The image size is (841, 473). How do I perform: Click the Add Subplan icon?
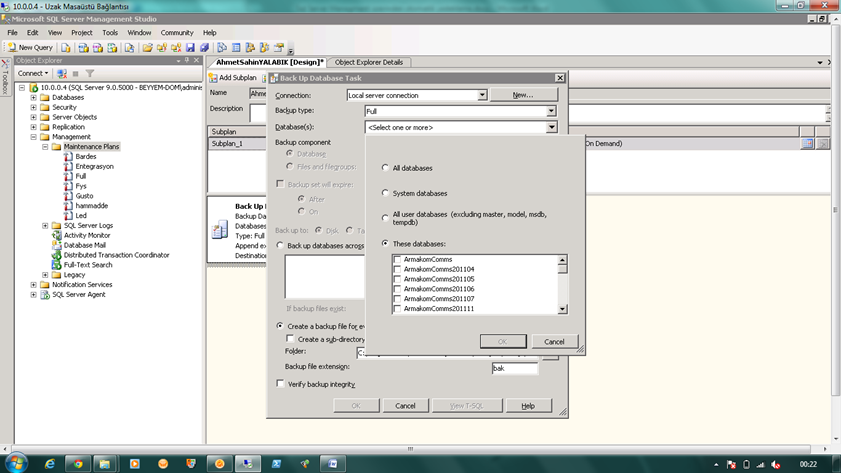213,78
